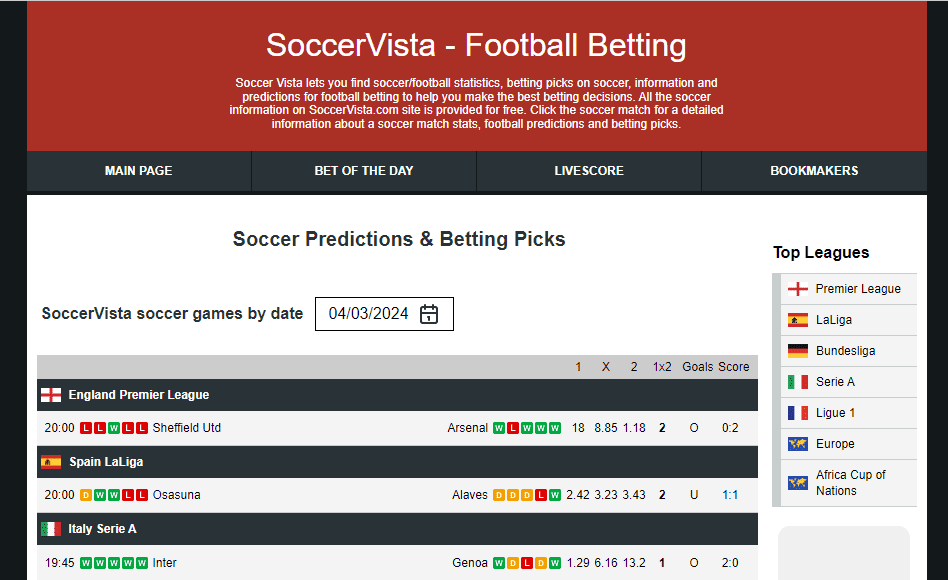The height and width of the screenshot is (580, 948).
Task: Open the MAIN PAGE menu item
Action: [x=138, y=170]
